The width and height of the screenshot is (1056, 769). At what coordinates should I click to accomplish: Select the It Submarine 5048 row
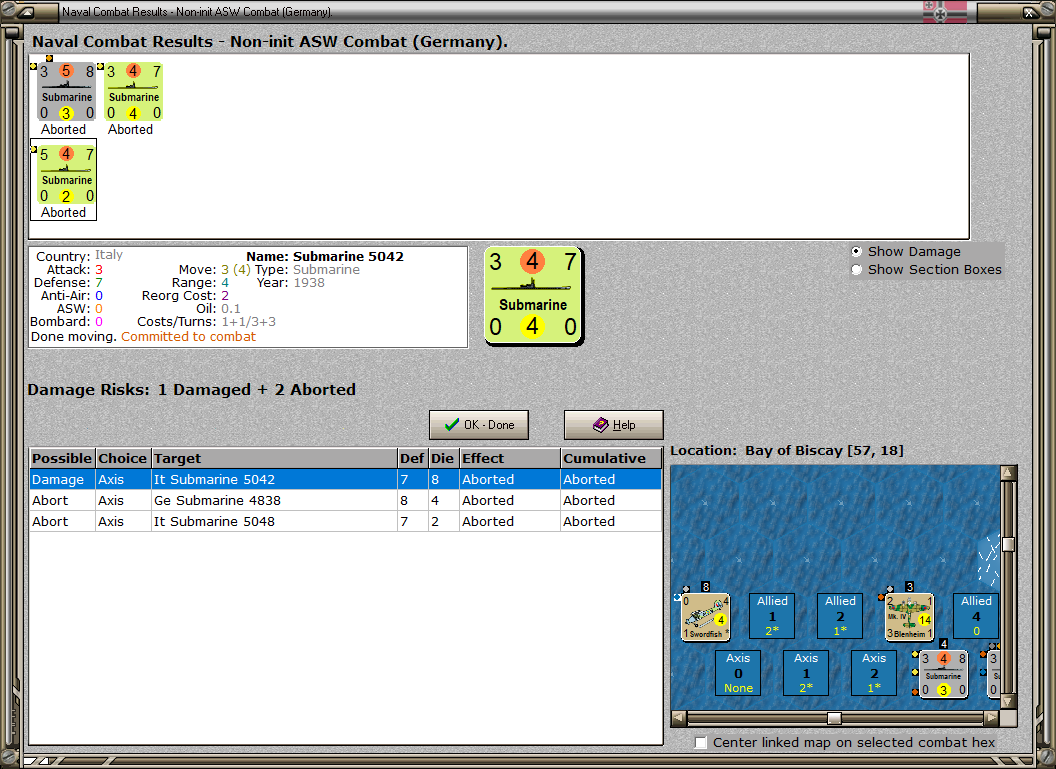(x=345, y=521)
